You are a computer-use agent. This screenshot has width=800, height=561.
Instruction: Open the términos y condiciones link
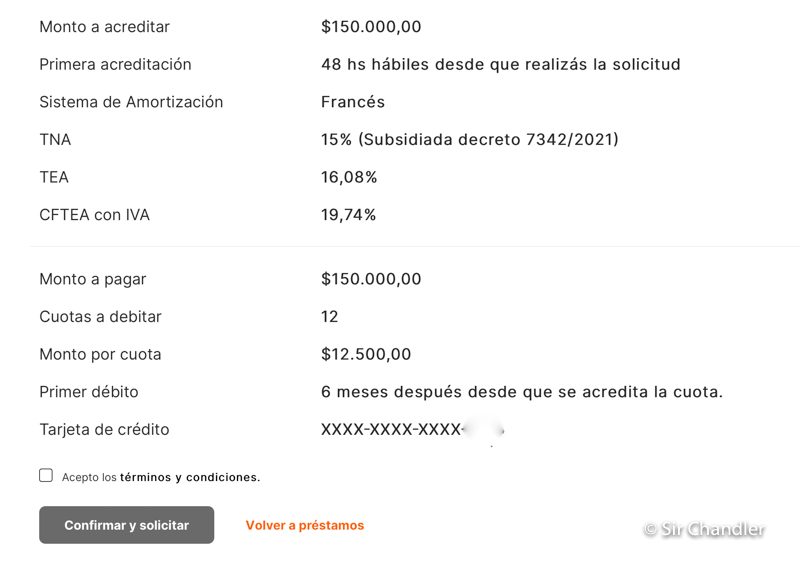pyautogui.click(x=190, y=477)
